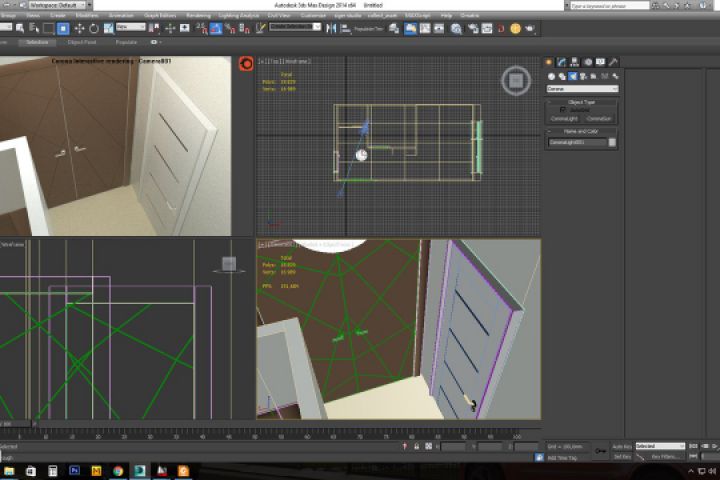This screenshot has width=720, height=480.
Task: Toggle the Selection Lock padlock
Action: pyautogui.click(x=416, y=446)
